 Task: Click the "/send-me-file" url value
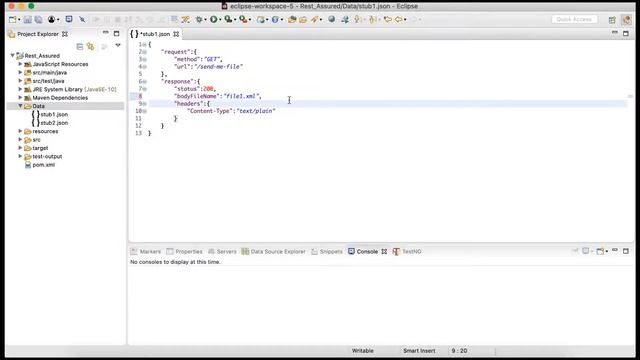(x=219, y=66)
